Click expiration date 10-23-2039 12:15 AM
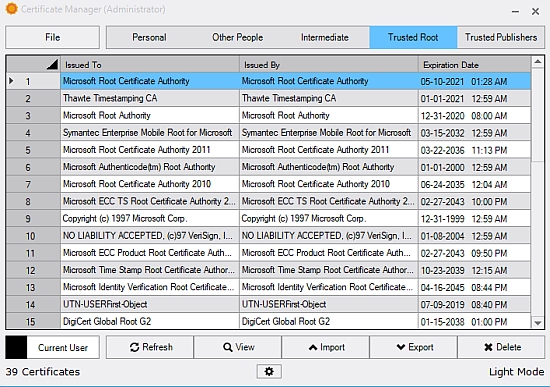Viewport: 550px width, 387px height. 475,270
